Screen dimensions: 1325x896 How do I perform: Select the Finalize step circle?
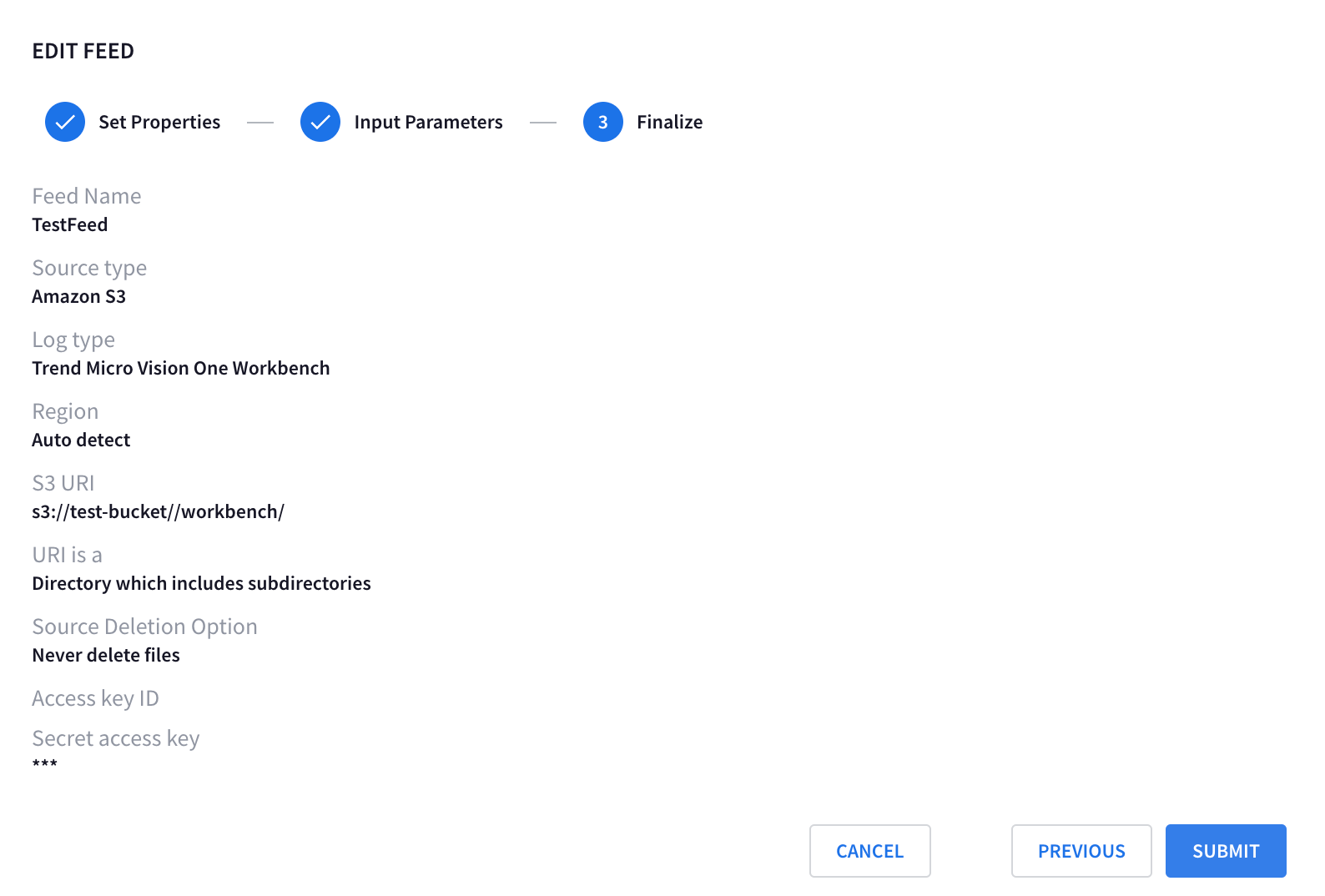click(602, 122)
